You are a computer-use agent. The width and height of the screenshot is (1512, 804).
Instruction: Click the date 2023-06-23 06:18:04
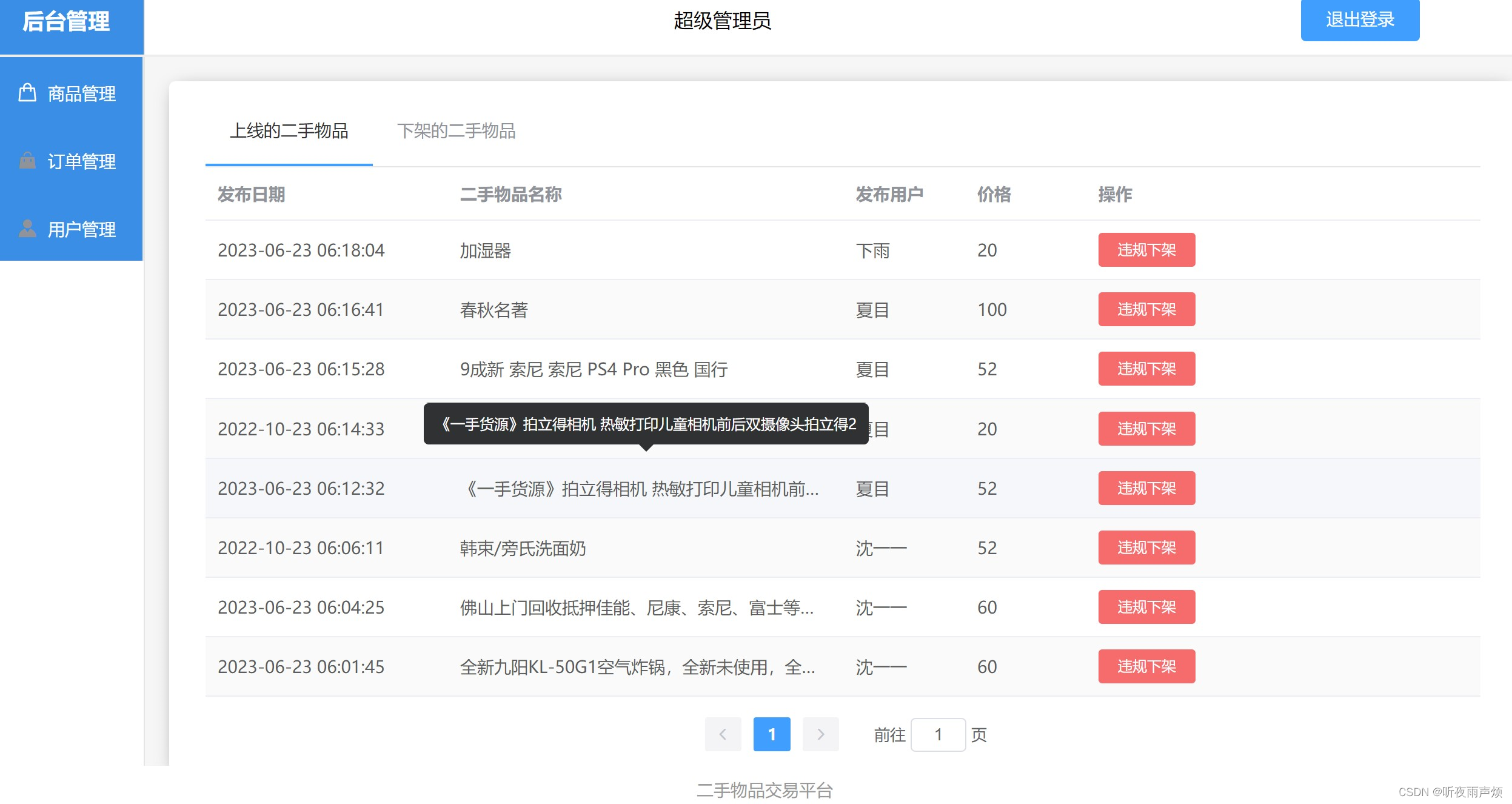tap(301, 250)
